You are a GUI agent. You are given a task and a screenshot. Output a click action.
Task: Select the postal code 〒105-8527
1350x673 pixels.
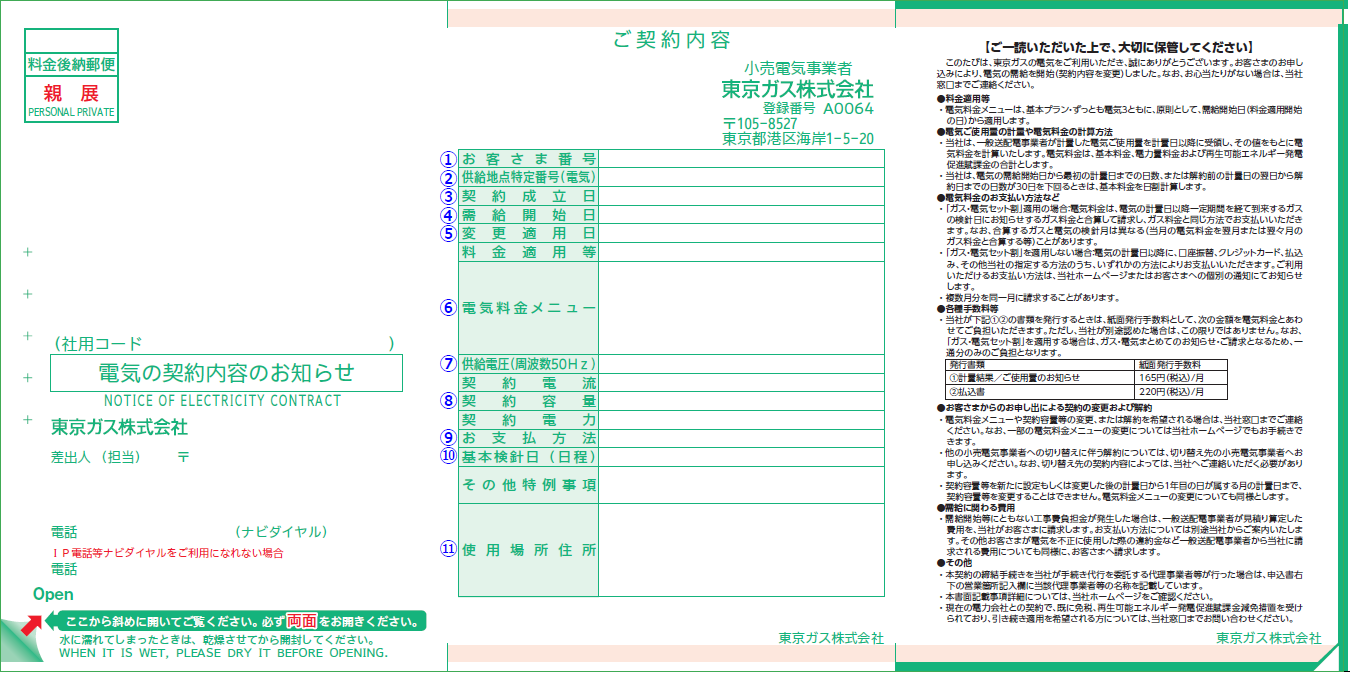point(760,124)
